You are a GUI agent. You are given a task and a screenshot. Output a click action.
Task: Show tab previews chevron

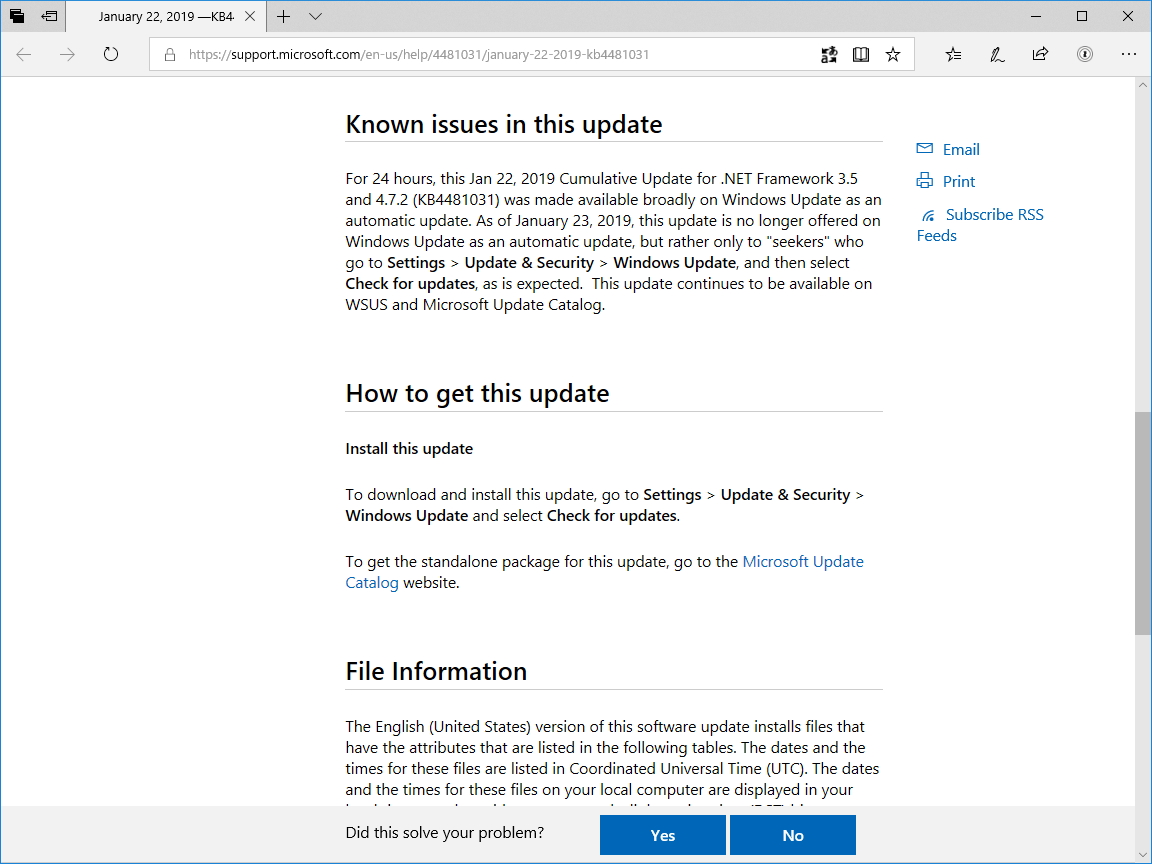[x=315, y=16]
